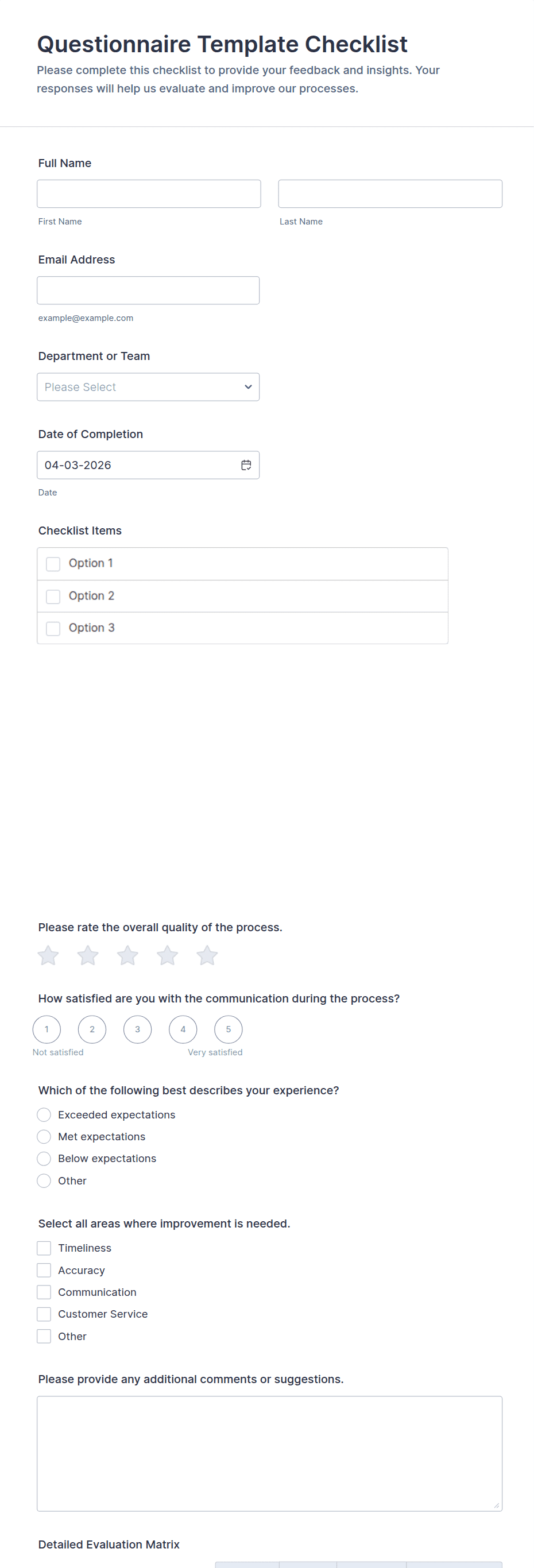Tick the Option 3 checkbox
This screenshot has width=534, height=1568.
tap(53, 628)
